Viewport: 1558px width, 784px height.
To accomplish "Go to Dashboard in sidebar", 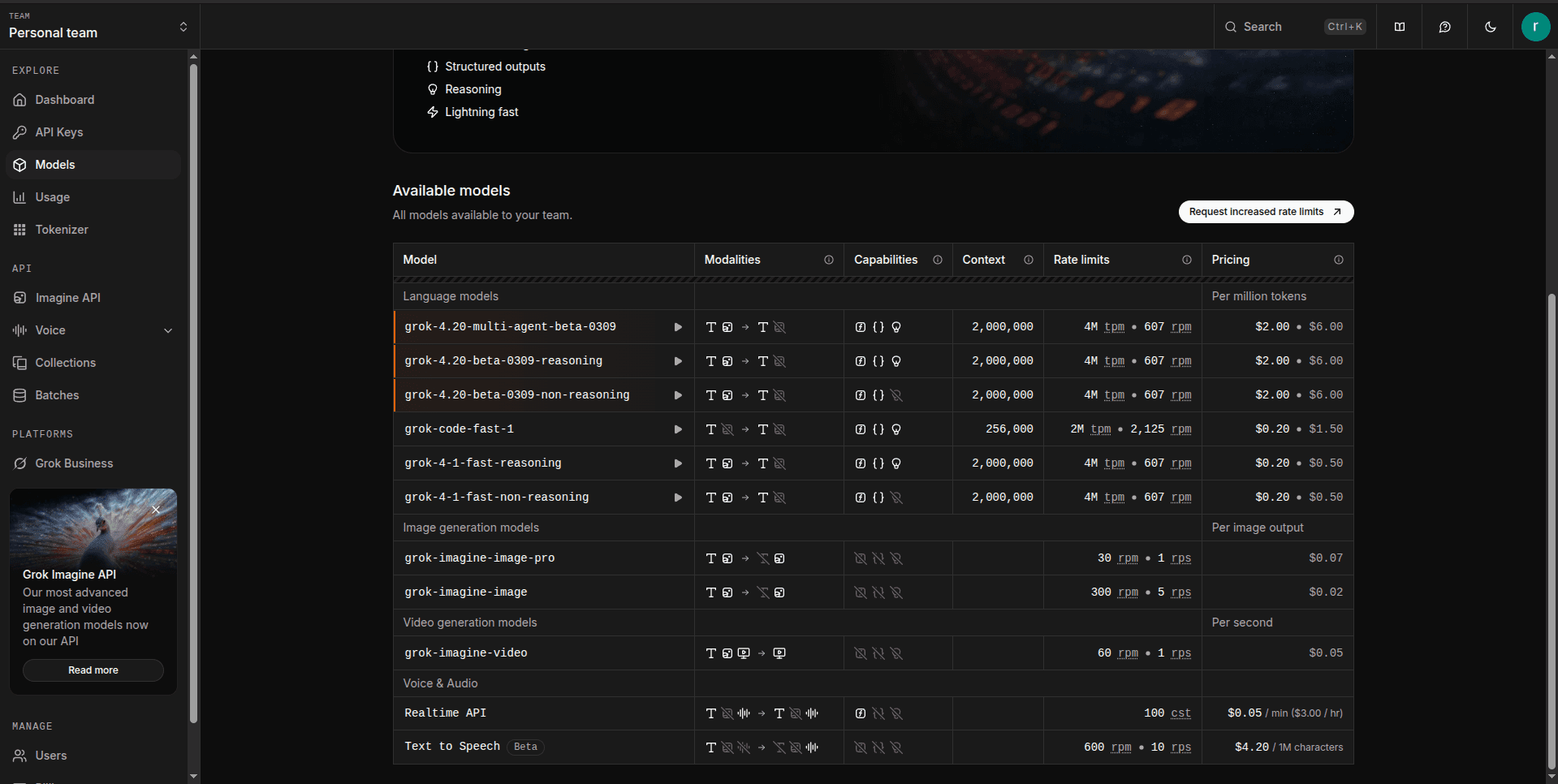I will 65,100.
